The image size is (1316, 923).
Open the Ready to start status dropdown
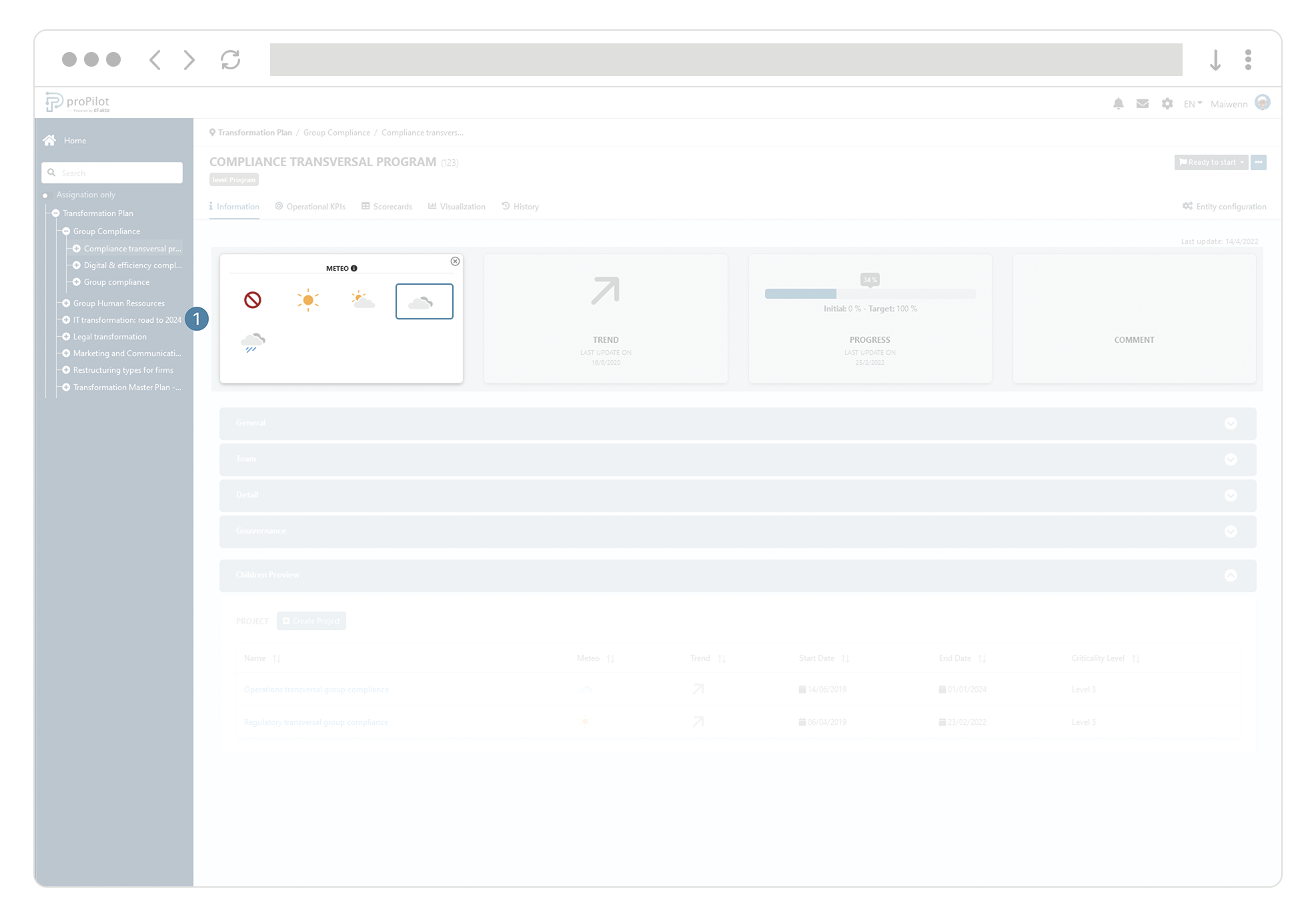pyautogui.click(x=1211, y=163)
